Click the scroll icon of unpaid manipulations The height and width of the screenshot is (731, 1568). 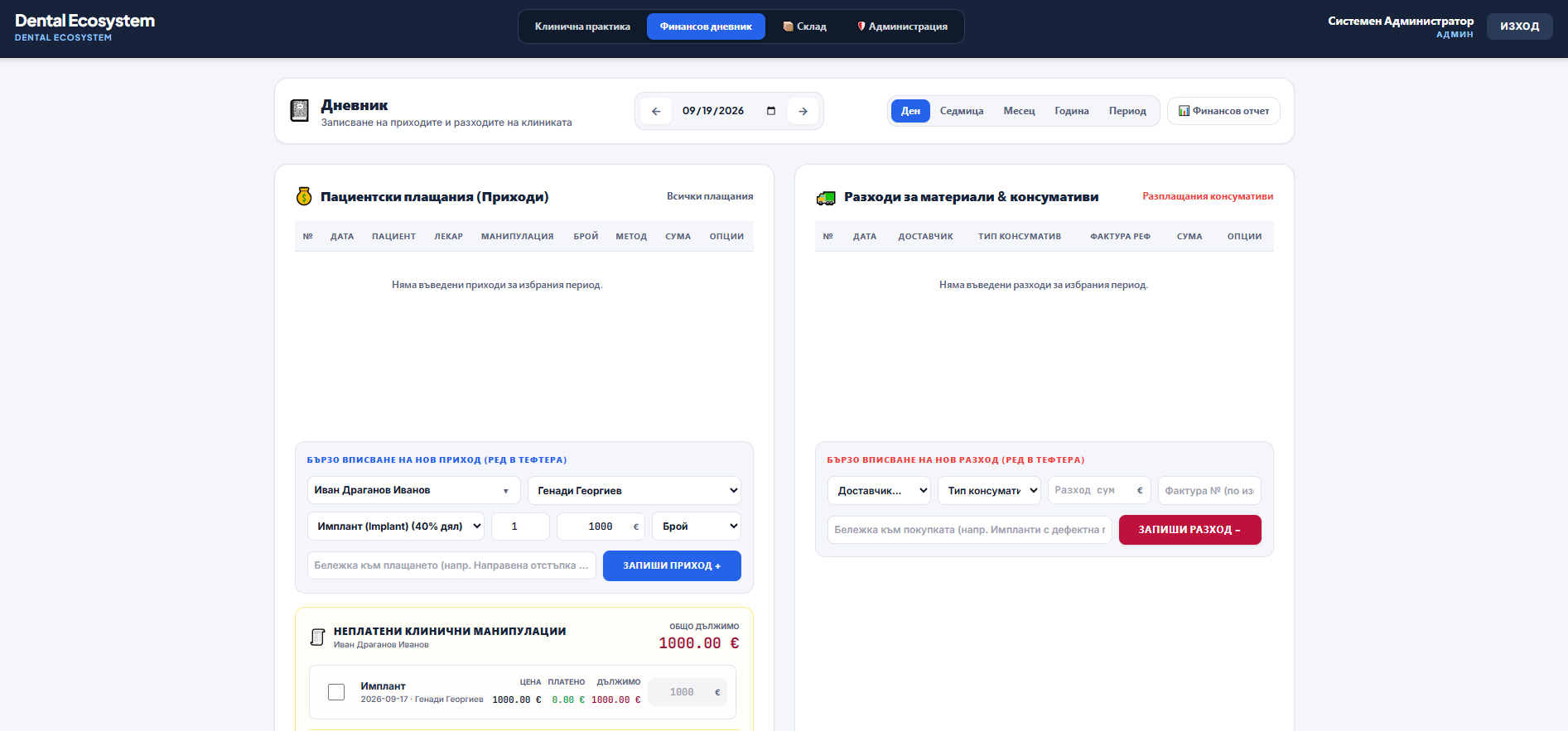click(317, 637)
